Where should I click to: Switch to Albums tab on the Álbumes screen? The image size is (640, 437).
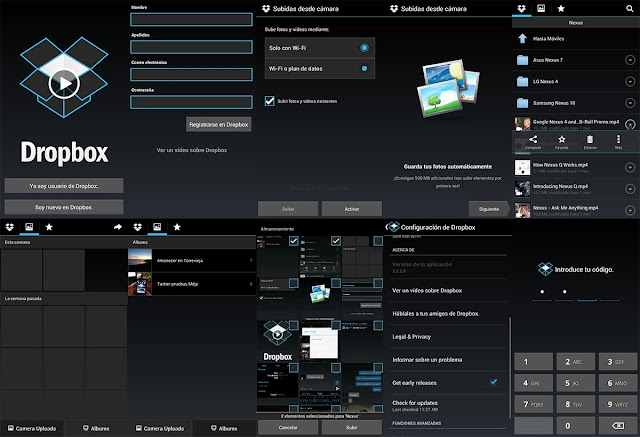[224, 428]
